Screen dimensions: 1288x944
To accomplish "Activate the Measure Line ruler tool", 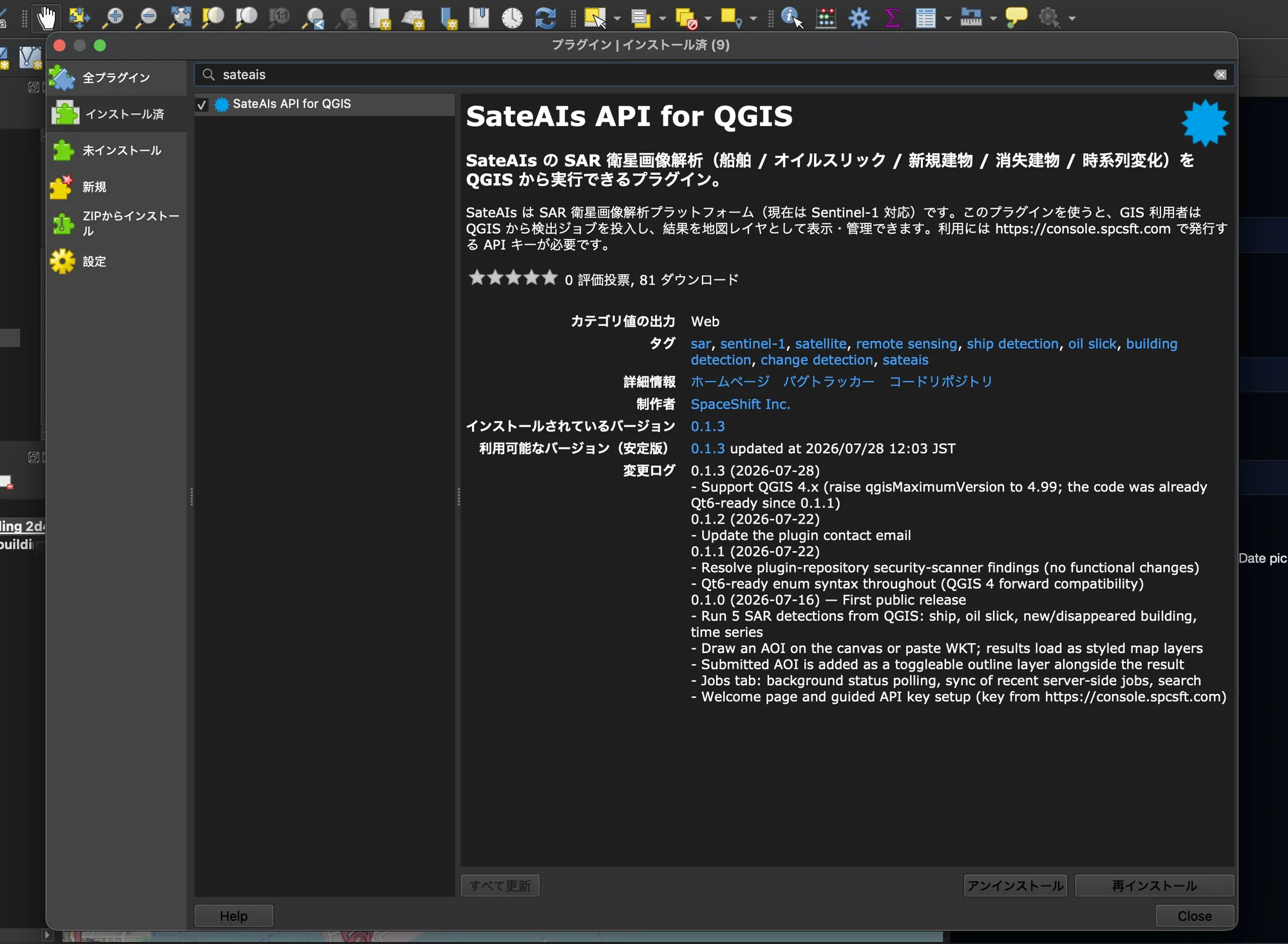I will (971, 17).
